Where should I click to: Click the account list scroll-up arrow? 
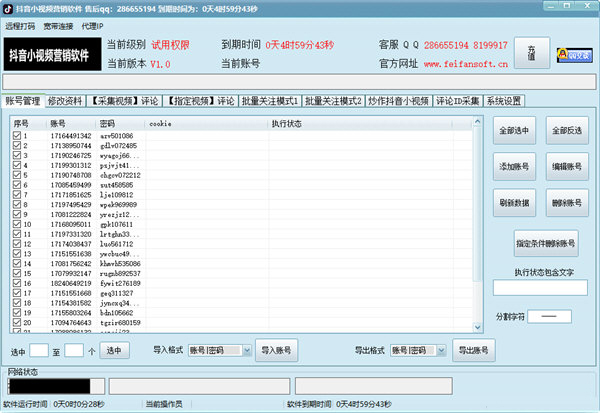point(477,122)
